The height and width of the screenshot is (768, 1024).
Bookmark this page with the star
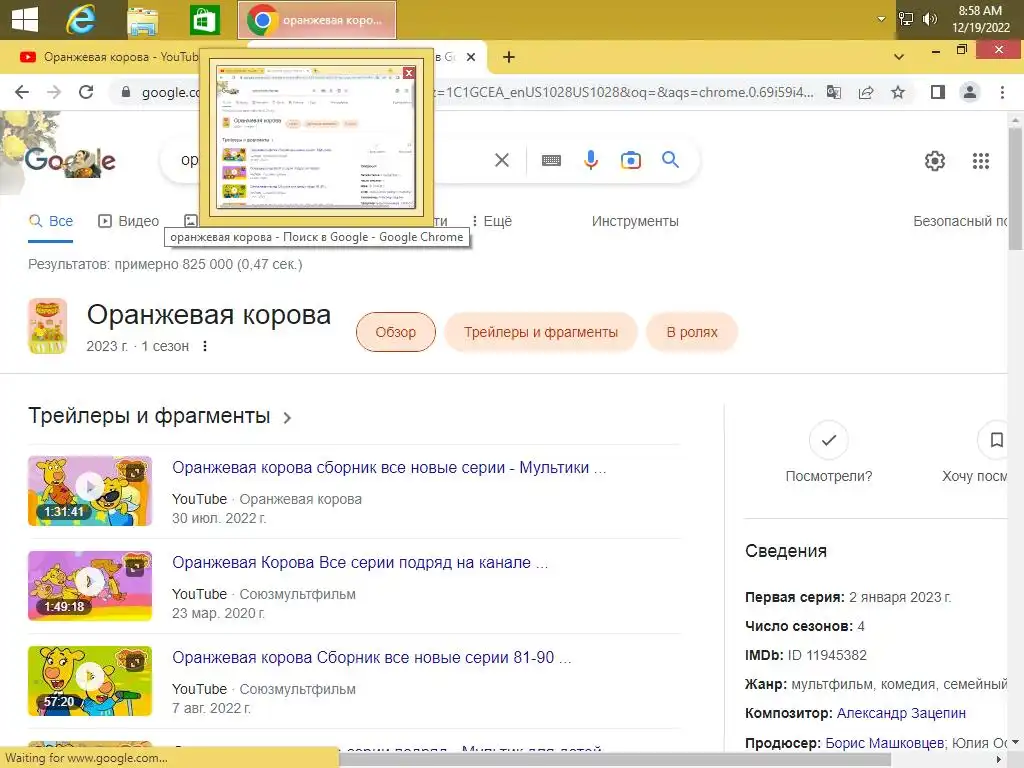[898, 92]
